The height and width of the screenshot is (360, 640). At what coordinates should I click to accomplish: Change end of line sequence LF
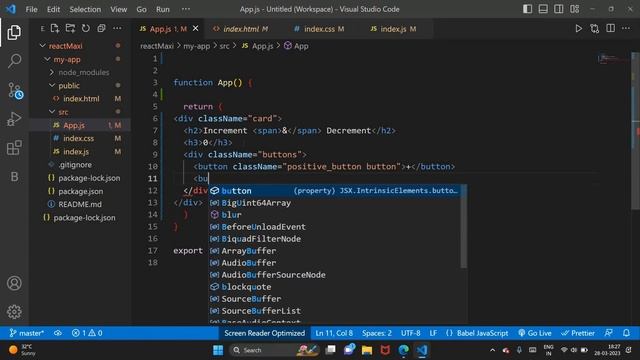[433, 333]
